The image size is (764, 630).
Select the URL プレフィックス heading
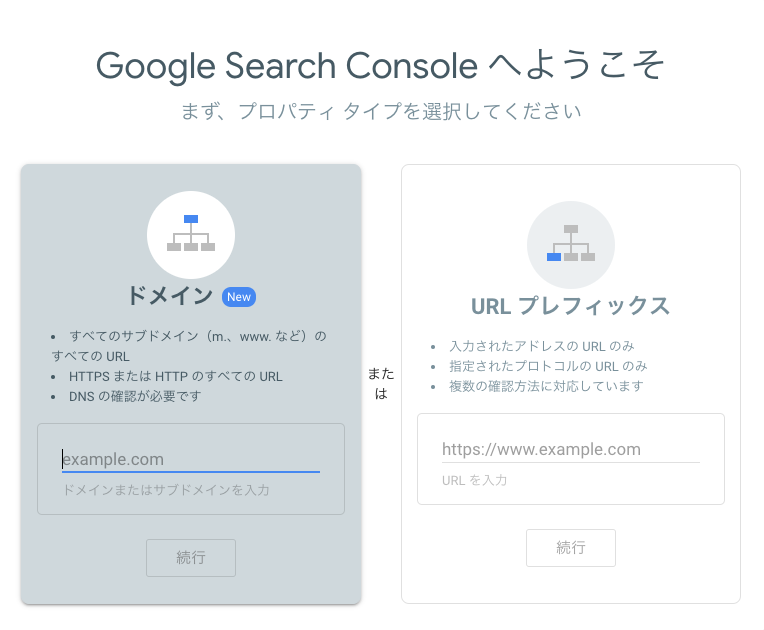[571, 306]
